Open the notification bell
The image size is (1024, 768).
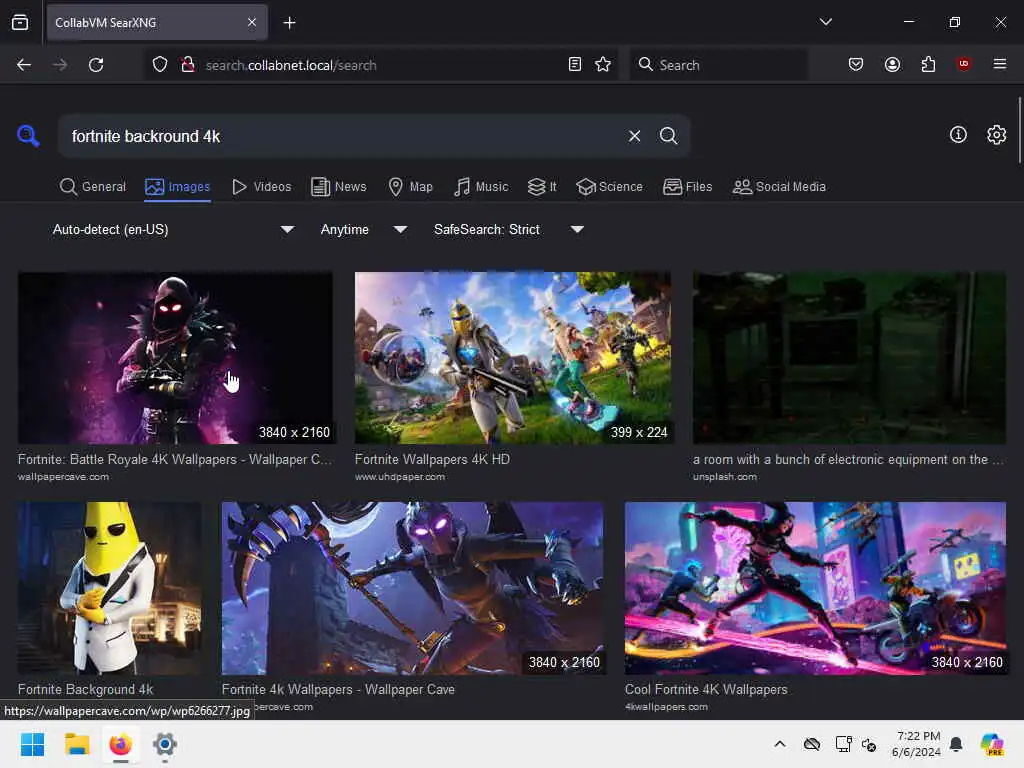pyautogui.click(x=956, y=744)
